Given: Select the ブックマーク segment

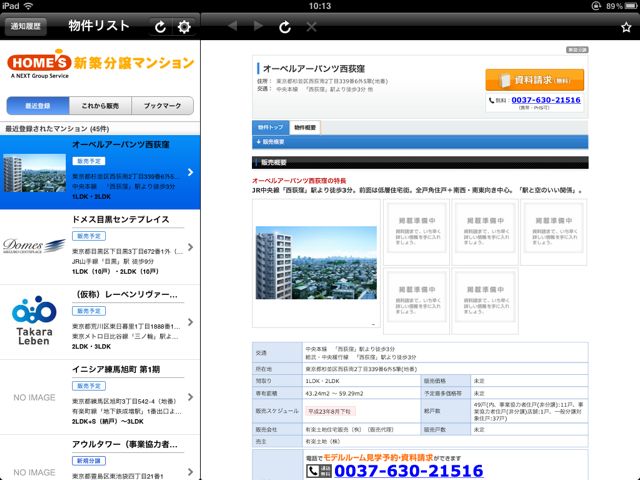Looking at the screenshot, I should [162, 106].
